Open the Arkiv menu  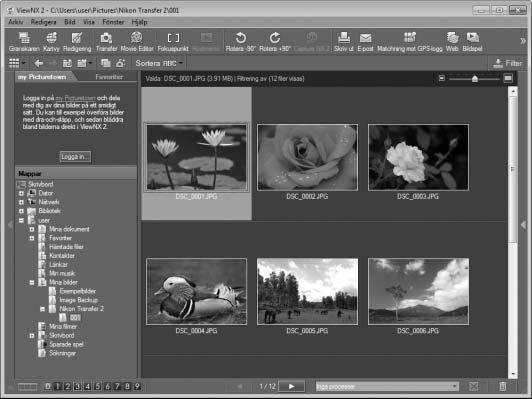(16, 22)
